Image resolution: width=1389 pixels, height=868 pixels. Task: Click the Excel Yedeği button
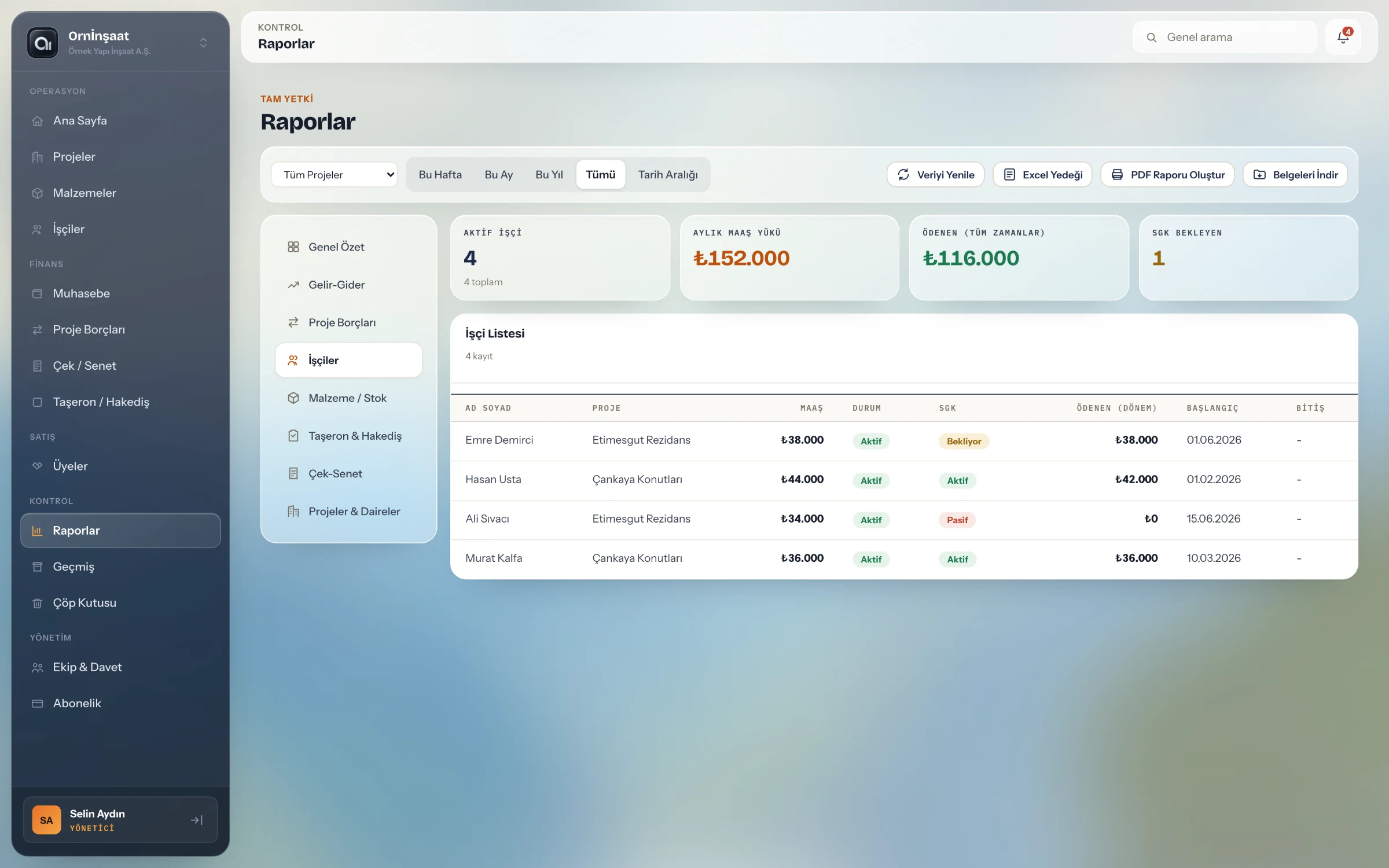click(1042, 175)
